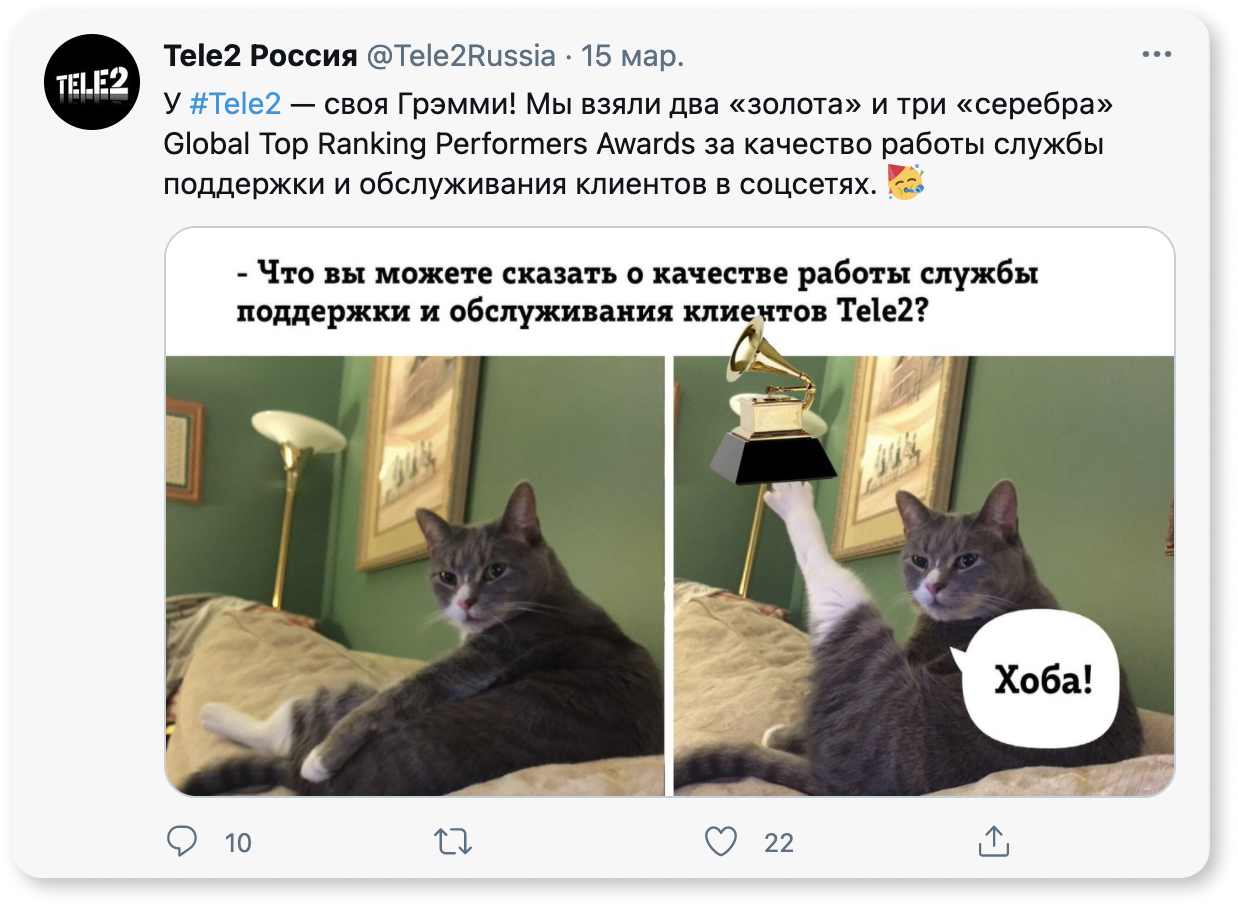The height and width of the screenshot is (906, 1238).
Task: Open the 15 мар. tweet timestamp
Action: [632, 57]
